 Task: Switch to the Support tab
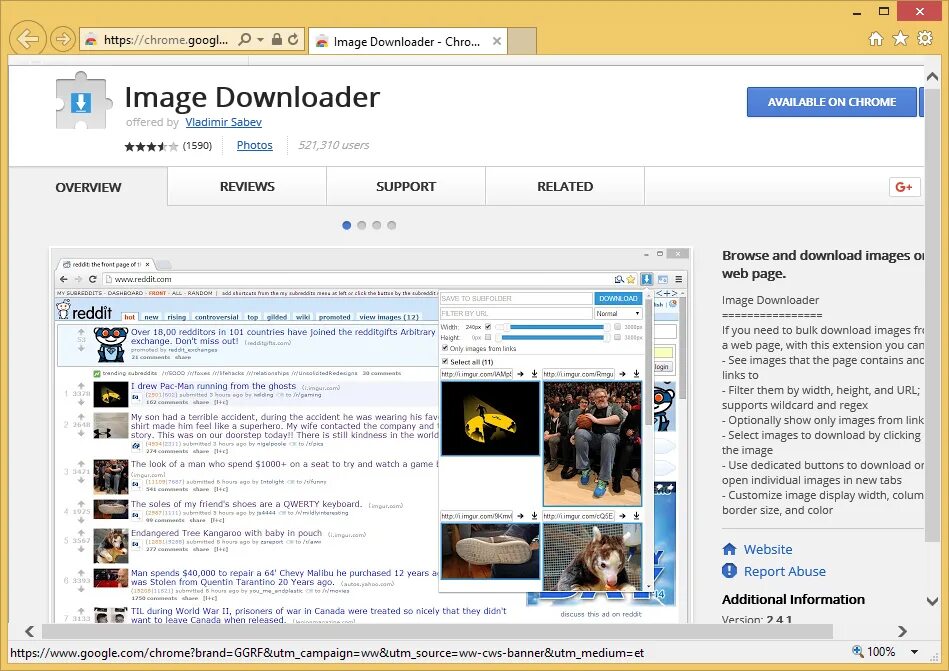click(x=406, y=186)
